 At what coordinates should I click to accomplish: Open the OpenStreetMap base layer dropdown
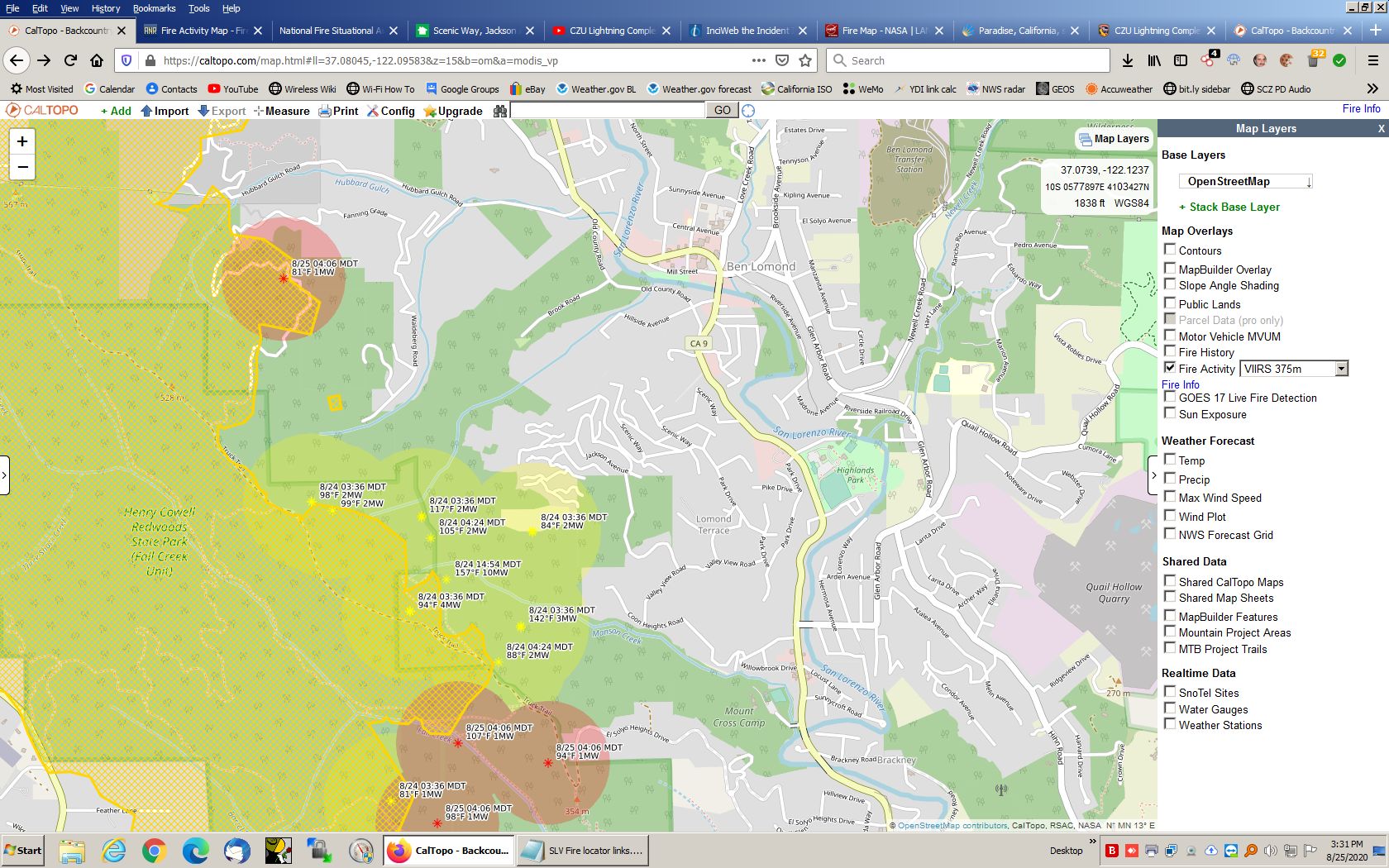point(1245,182)
